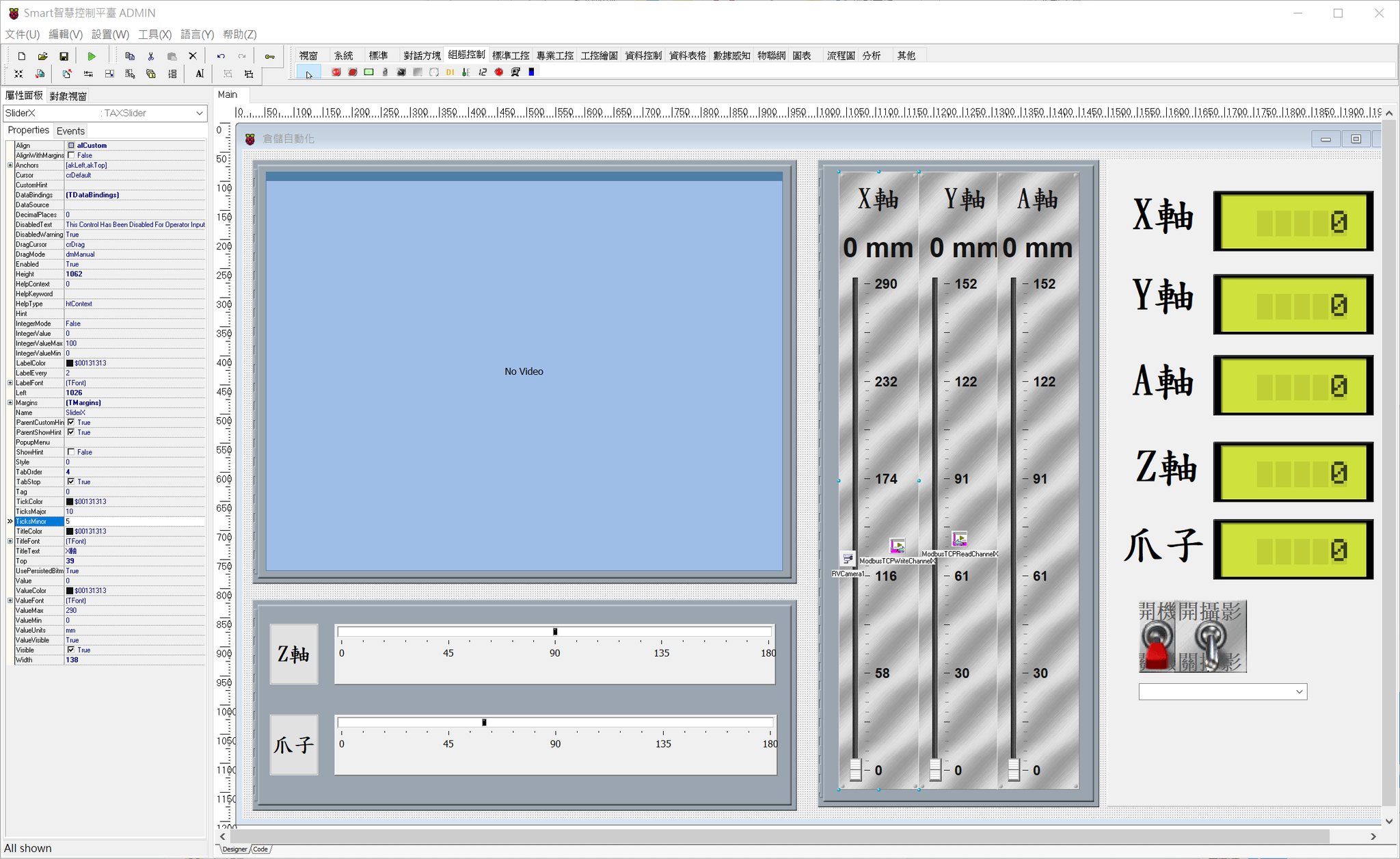
Task: Select the first red round LED component icon
Action: pyautogui.click(x=336, y=72)
